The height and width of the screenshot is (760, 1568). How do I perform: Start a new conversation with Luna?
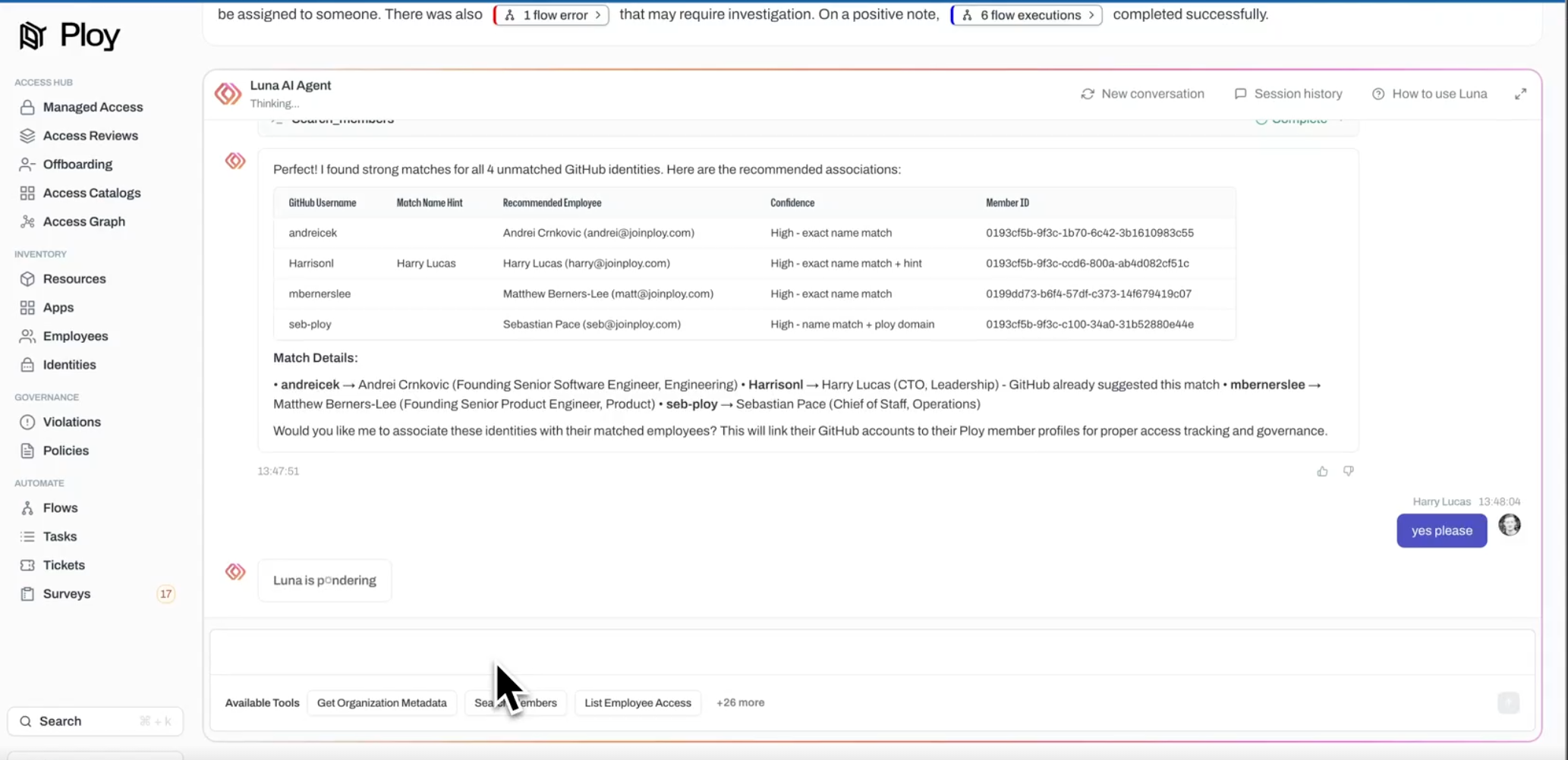1142,94
